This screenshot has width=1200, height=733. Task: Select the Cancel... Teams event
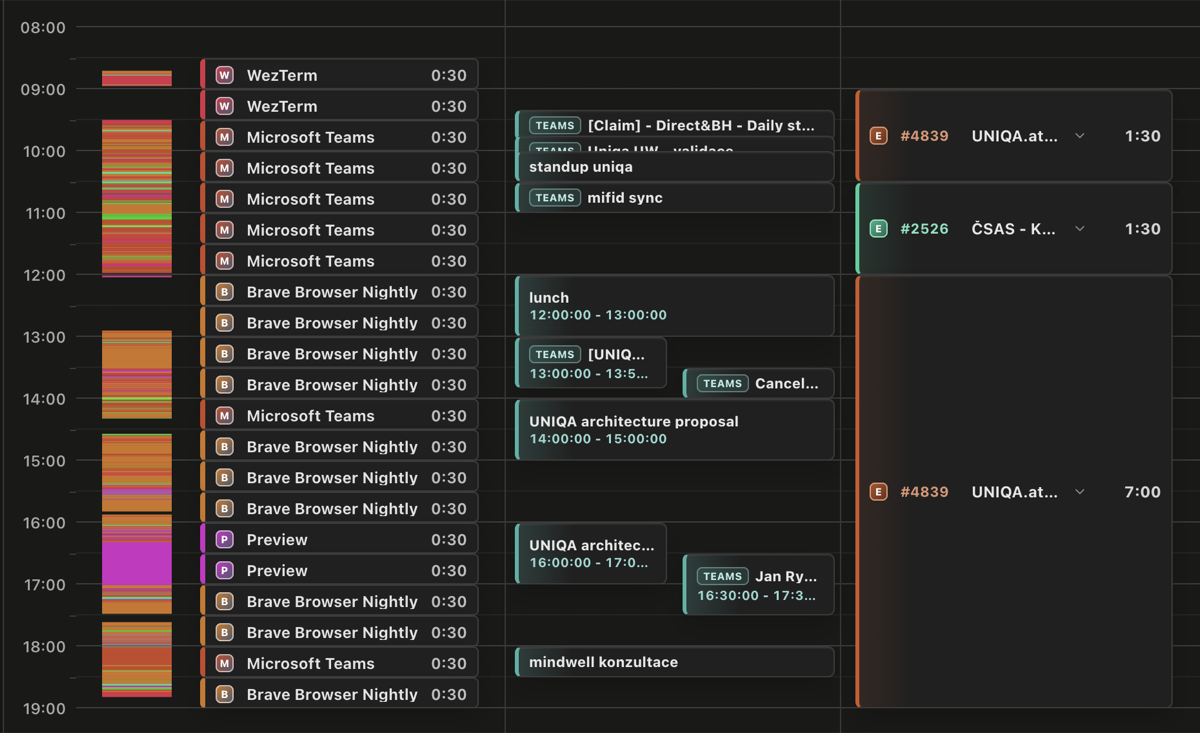[x=758, y=383]
